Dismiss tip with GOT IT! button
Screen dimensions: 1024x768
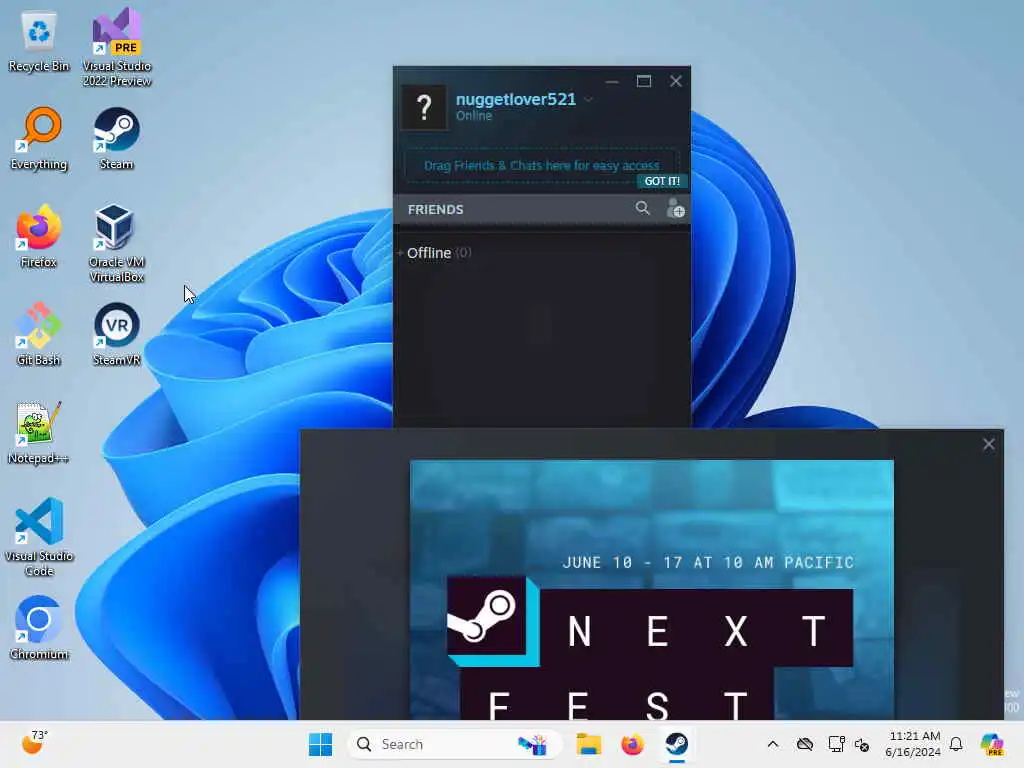662,181
